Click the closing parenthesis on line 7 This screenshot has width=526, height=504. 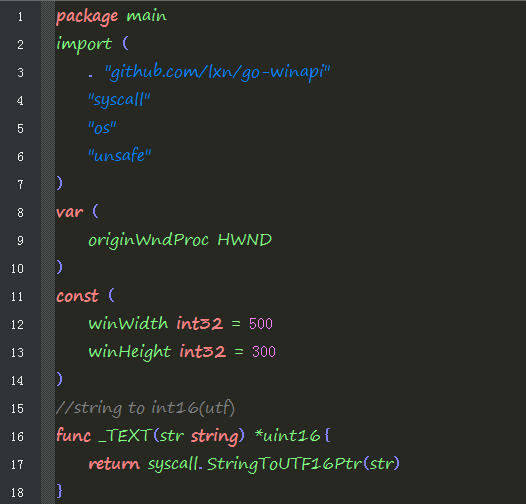coord(59,183)
